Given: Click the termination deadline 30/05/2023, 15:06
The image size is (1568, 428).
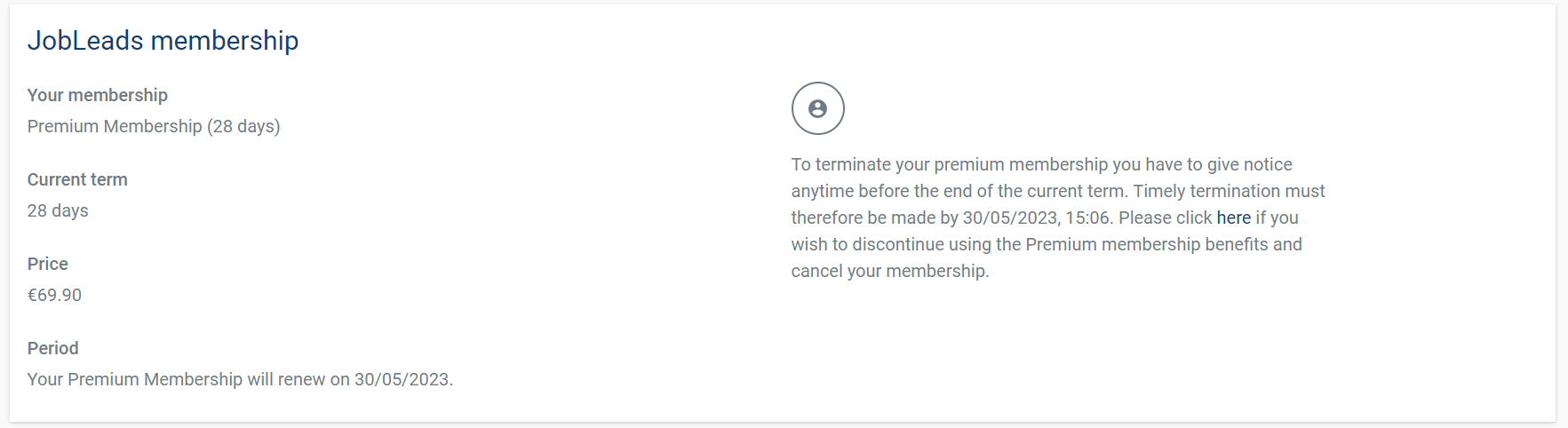Looking at the screenshot, I should click(x=1037, y=218).
